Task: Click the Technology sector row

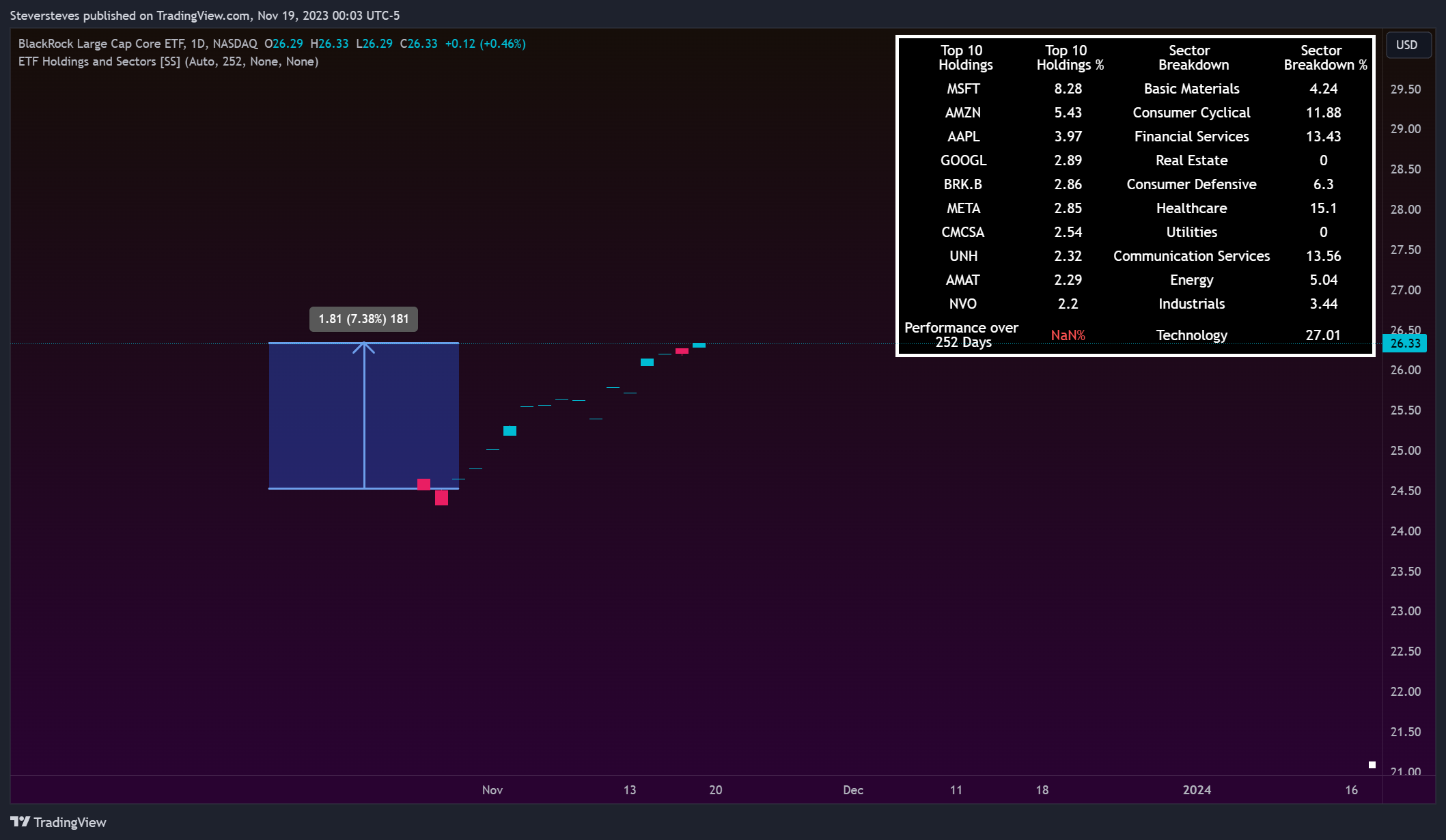Action: [x=1192, y=335]
